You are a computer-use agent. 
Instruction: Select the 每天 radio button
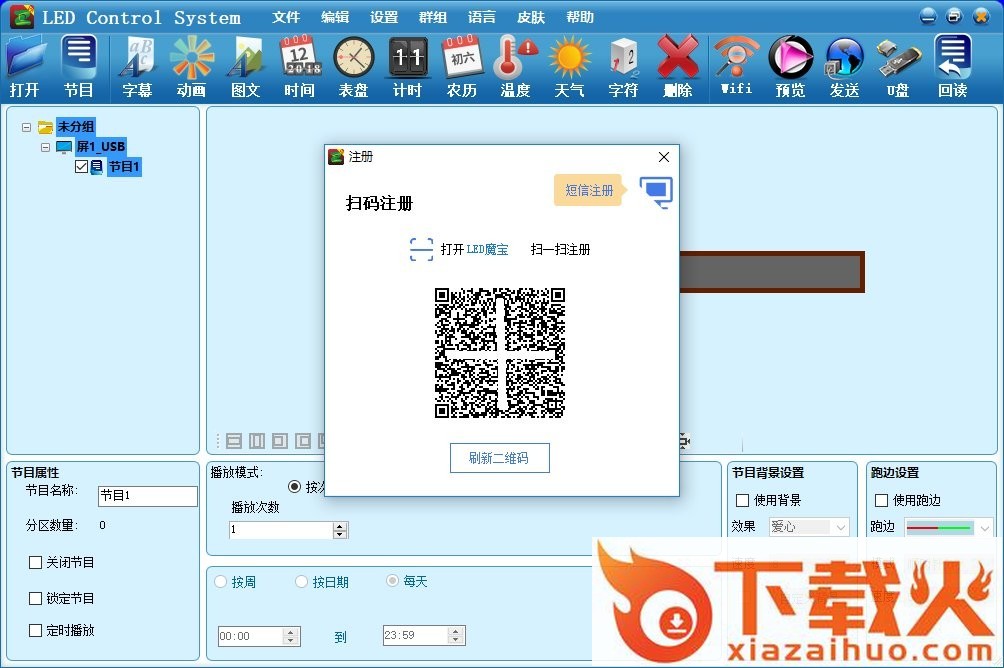393,580
